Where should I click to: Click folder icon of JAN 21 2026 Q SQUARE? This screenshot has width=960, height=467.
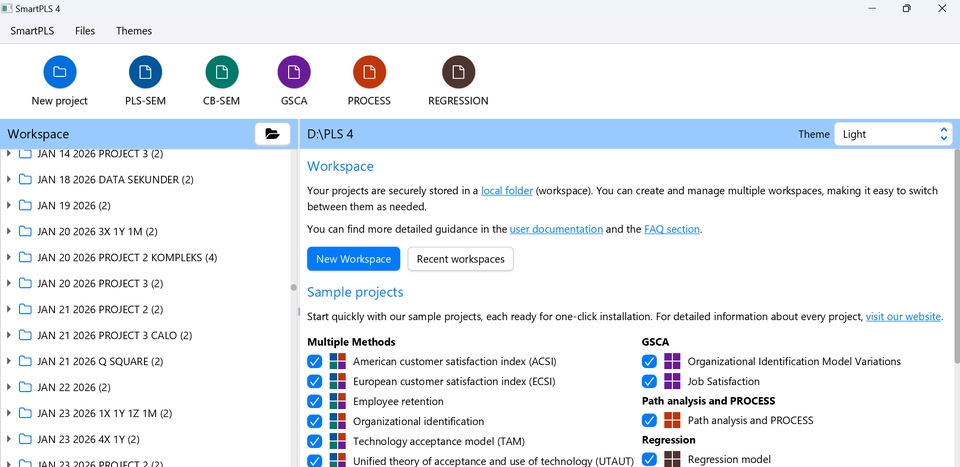coord(25,361)
